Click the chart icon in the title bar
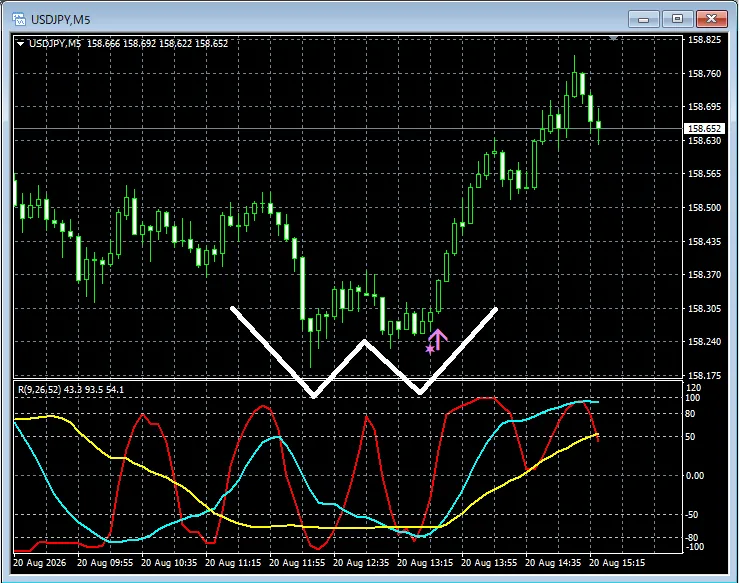Image resolution: width=740 pixels, height=583 pixels. point(19,19)
